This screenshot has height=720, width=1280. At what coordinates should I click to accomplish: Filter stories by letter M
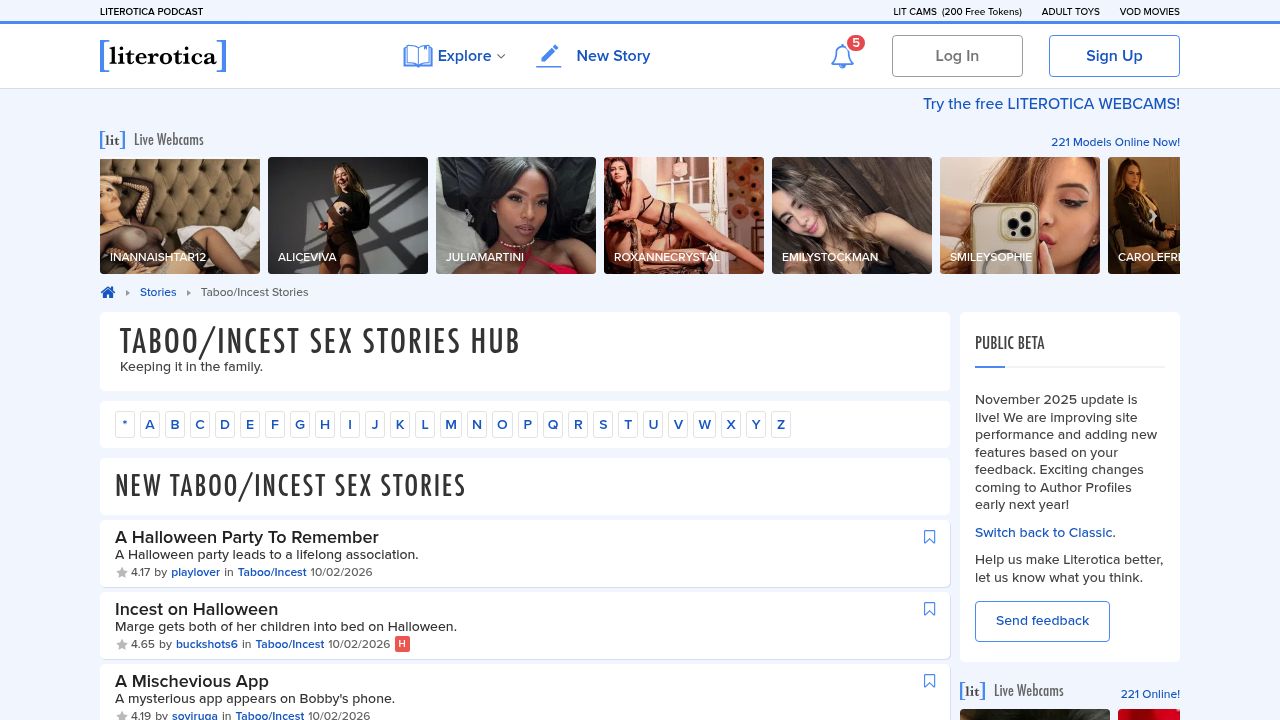451,424
